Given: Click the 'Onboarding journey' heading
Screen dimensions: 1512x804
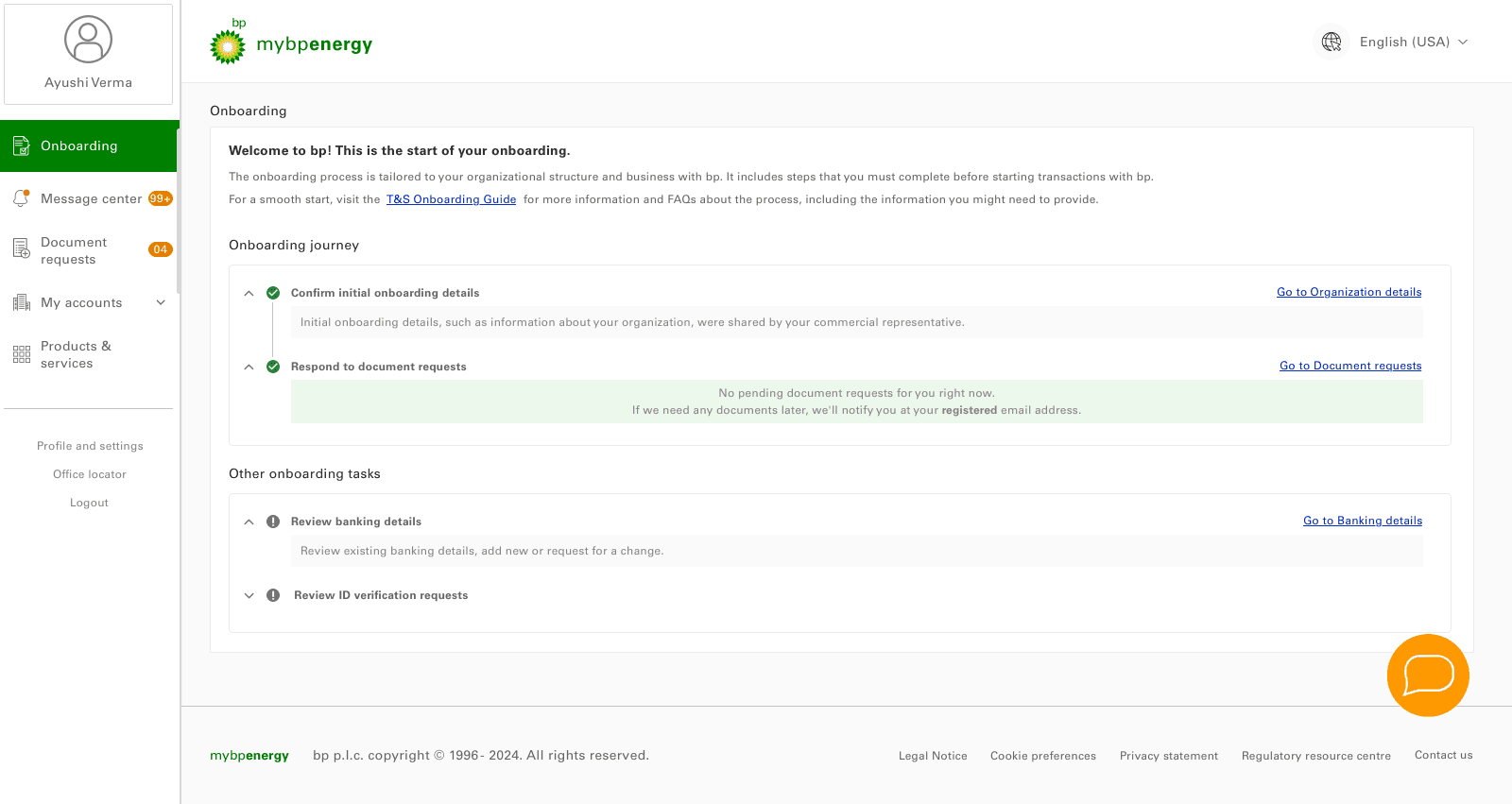Looking at the screenshot, I should pyautogui.click(x=294, y=246).
